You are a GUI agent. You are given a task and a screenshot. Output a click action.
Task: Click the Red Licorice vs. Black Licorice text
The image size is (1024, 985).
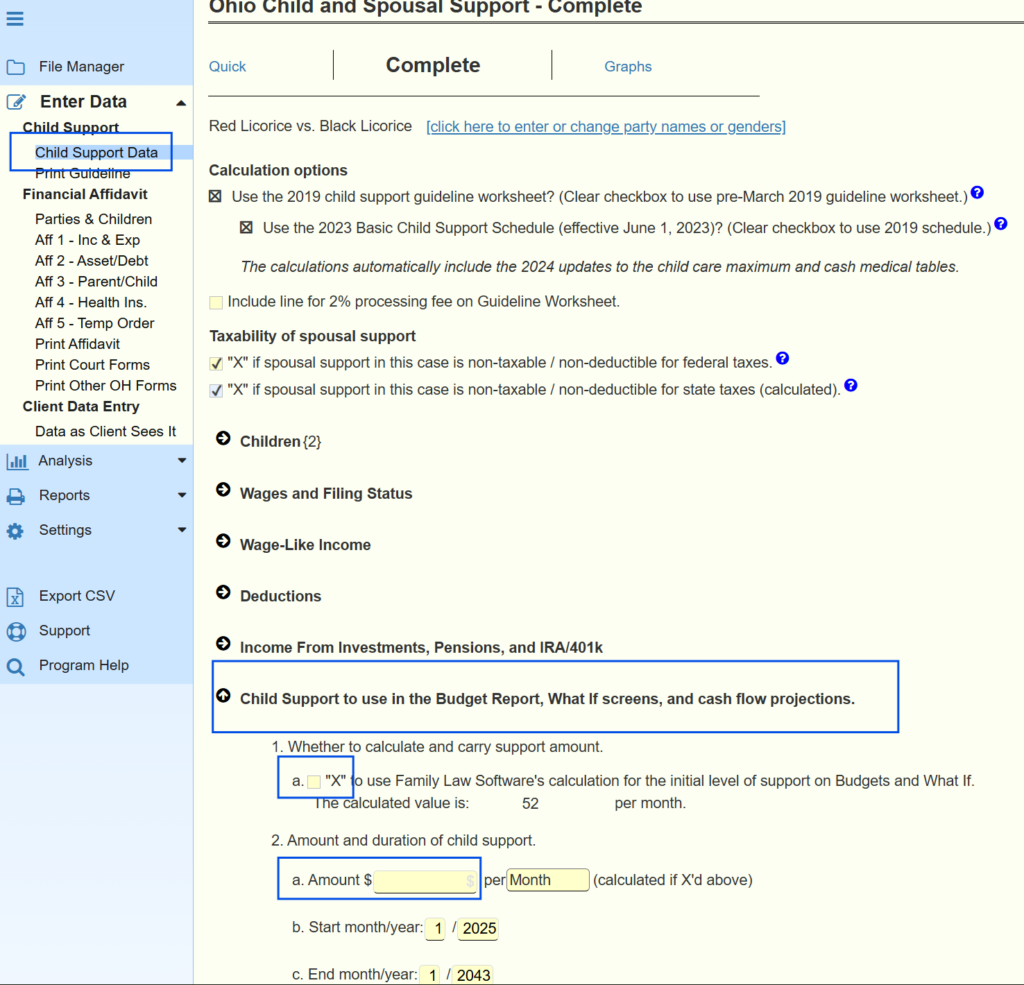tap(310, 126)
